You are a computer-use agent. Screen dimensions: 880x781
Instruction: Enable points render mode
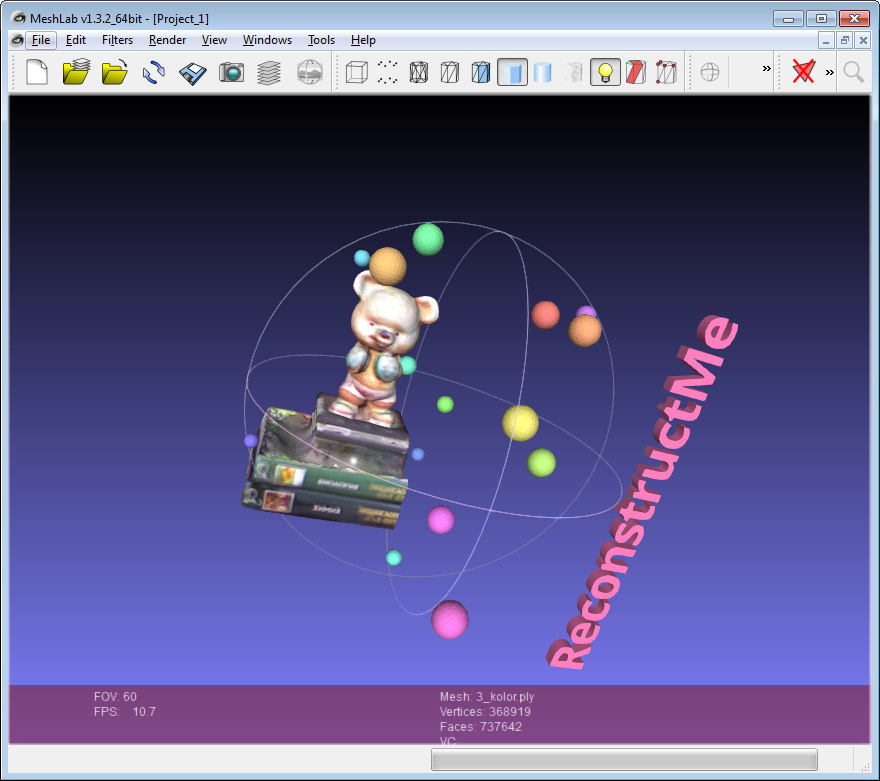[388, 72]
